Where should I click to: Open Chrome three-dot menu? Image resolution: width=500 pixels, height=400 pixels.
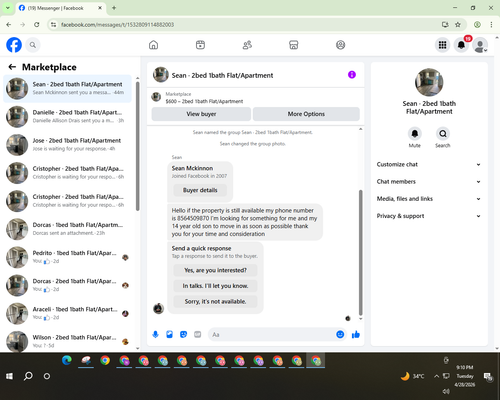[491, 25]
